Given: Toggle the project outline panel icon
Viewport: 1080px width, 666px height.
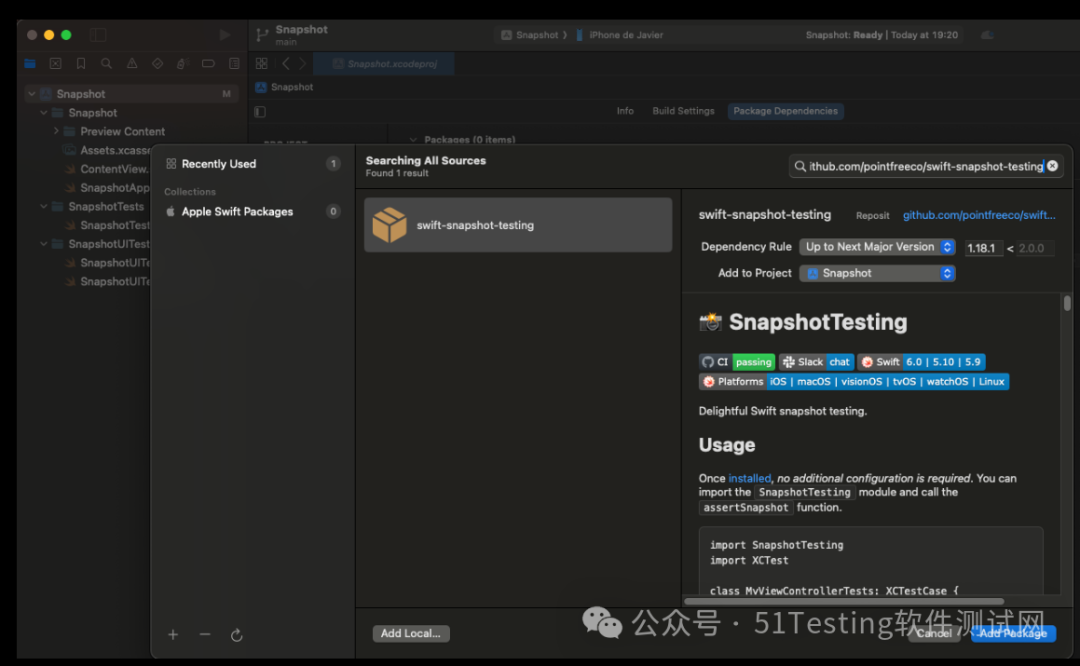Looking at the screenshot, I should (x=260, y=112).
